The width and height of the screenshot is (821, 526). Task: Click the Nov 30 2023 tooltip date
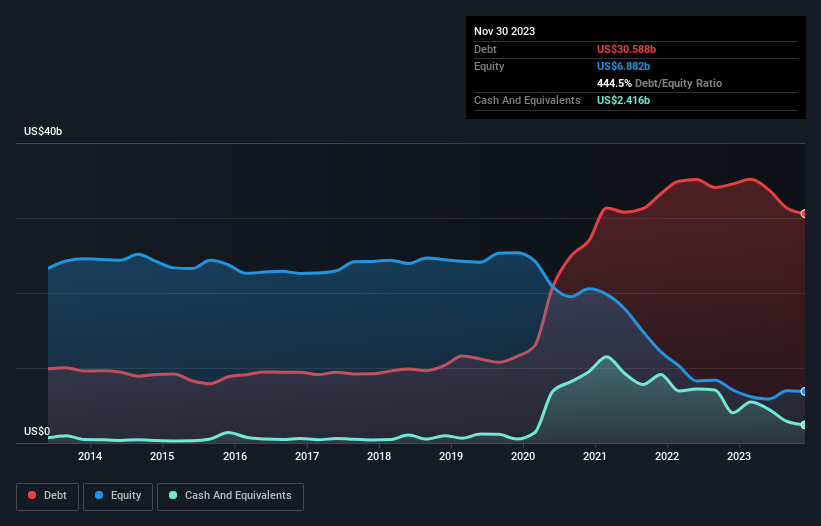pos(504,31)
